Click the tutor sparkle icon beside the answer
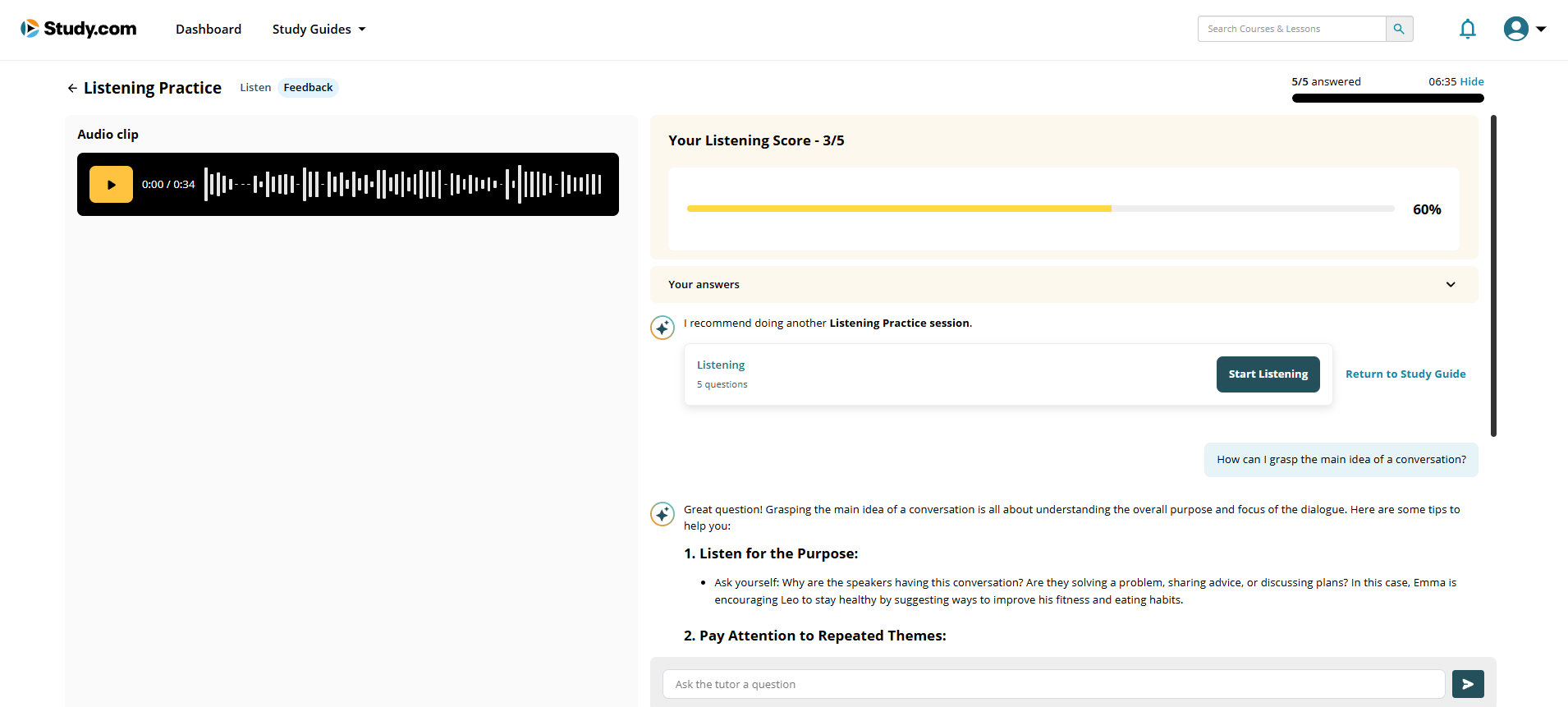 (663, 514)
